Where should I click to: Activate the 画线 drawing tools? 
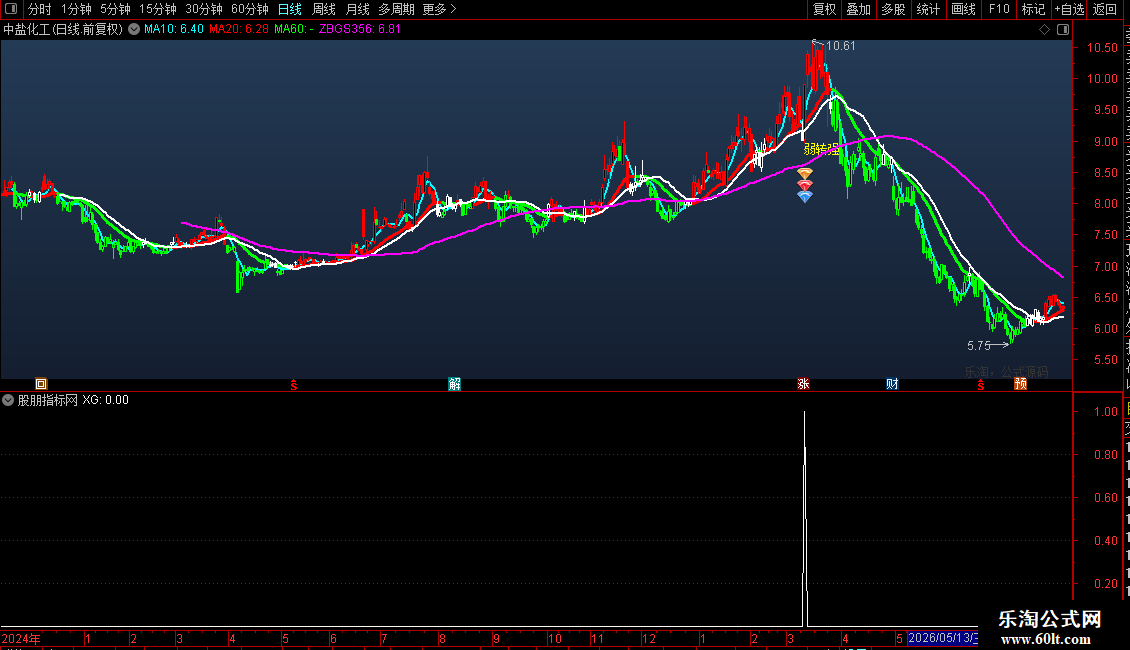964,9
